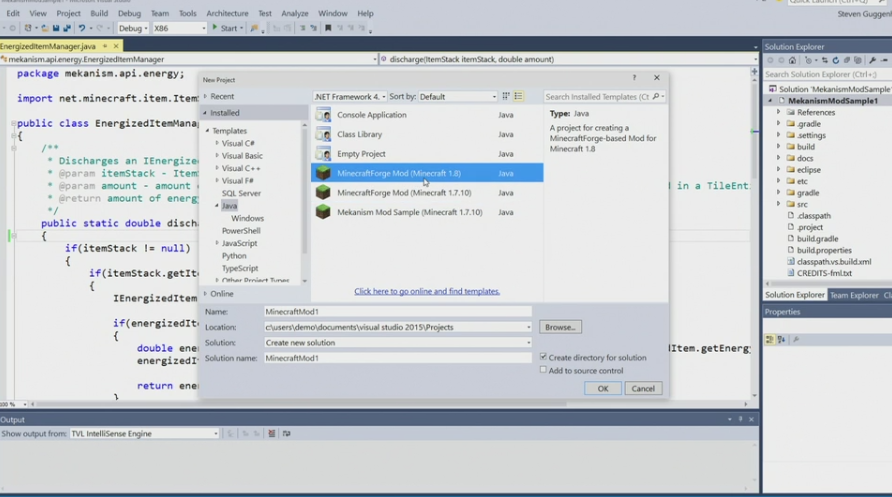
Task: Click the Browse button for location
Action: tap(560, 327)
